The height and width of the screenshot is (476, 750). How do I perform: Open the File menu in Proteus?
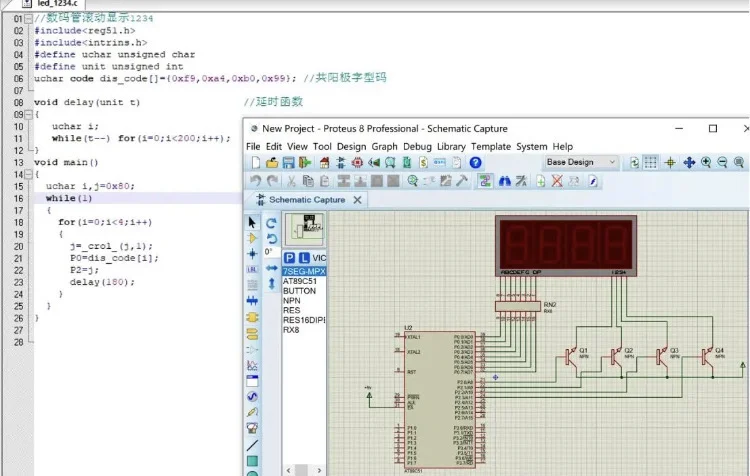(x=253, y=146)
